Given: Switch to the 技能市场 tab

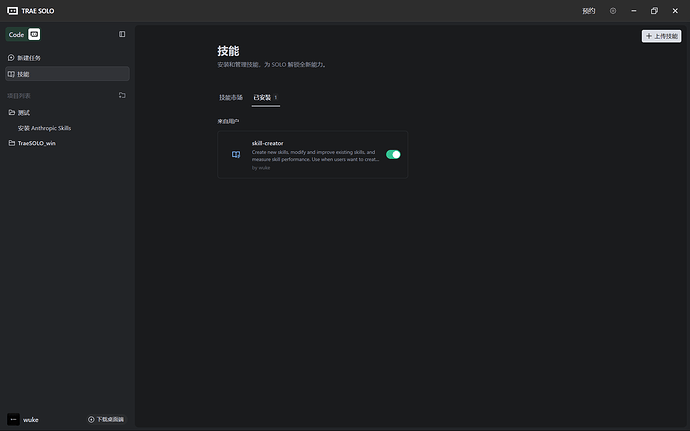Looking at the screenshot, I should tap(231, 98).
